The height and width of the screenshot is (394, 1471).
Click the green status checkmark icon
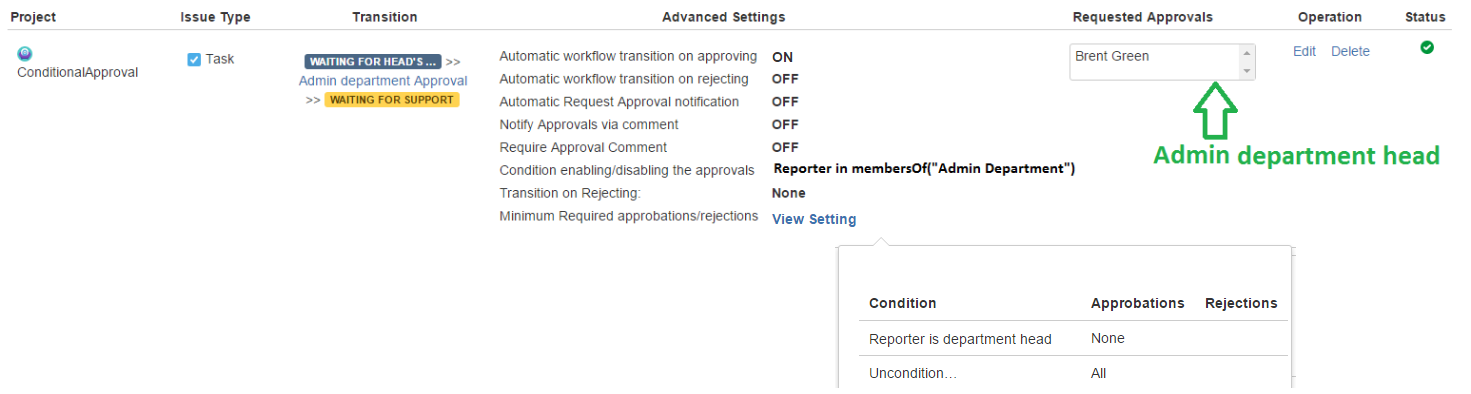tap(1427, 47)
